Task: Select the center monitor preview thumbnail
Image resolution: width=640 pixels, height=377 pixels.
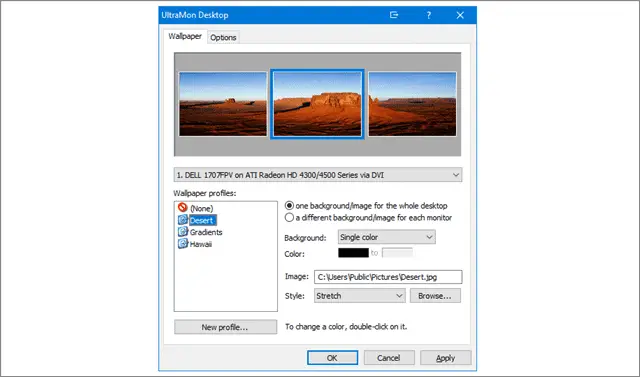Action: pyautogui.click(x=317, y=104)
